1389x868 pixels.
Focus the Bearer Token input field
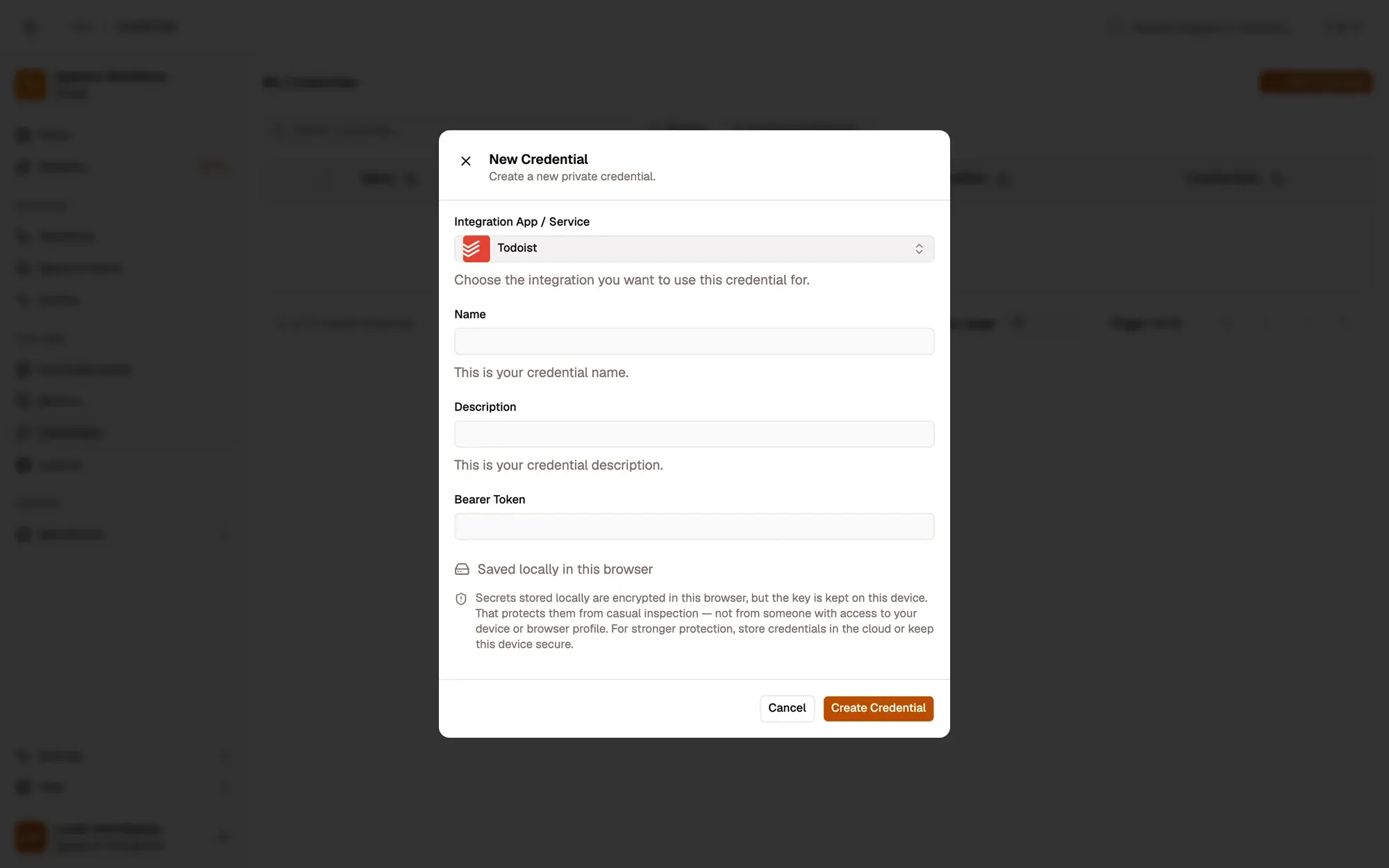694,526
